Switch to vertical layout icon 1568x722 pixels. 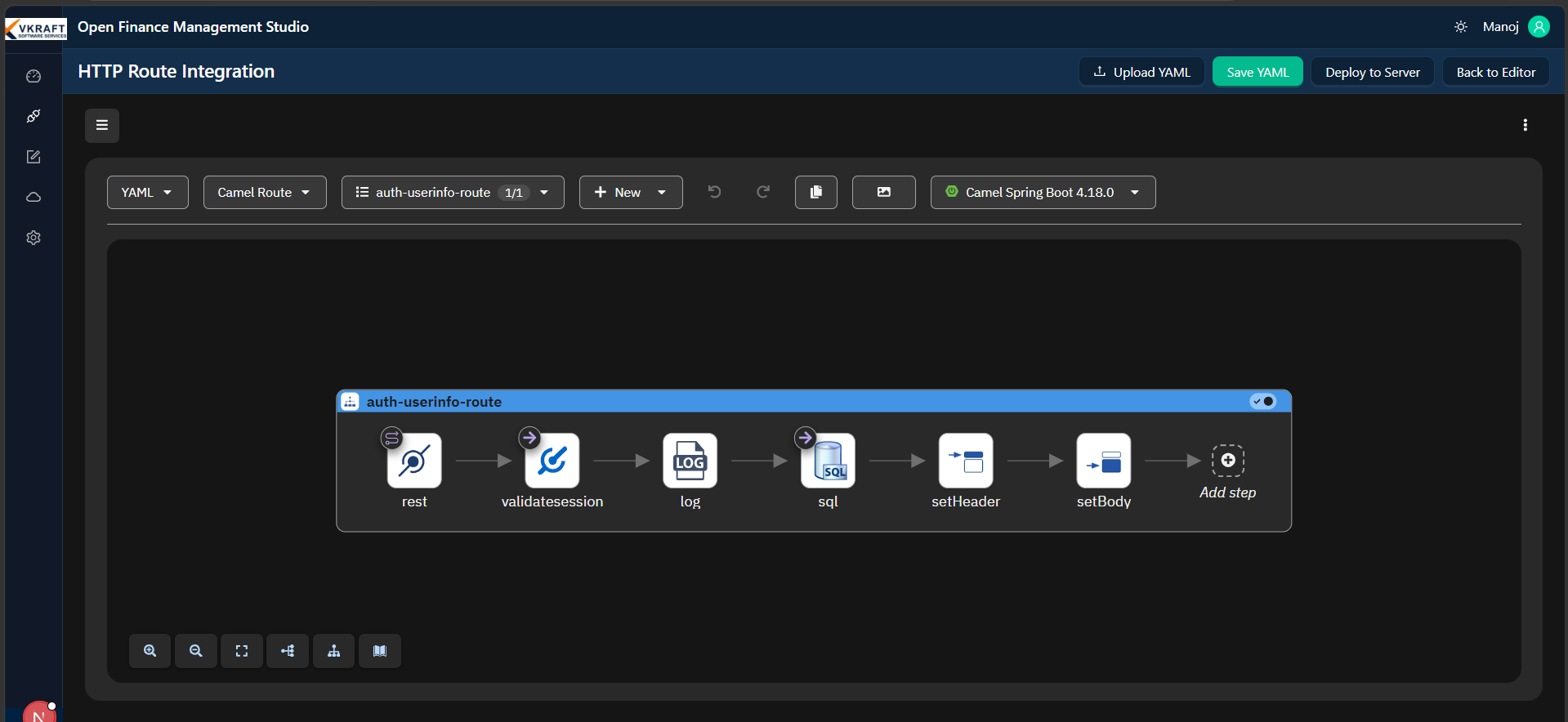pos(334,651)
